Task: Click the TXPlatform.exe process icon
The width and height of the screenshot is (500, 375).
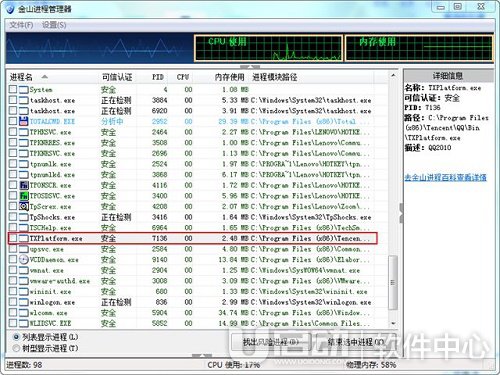Action: tap(24, 238)
